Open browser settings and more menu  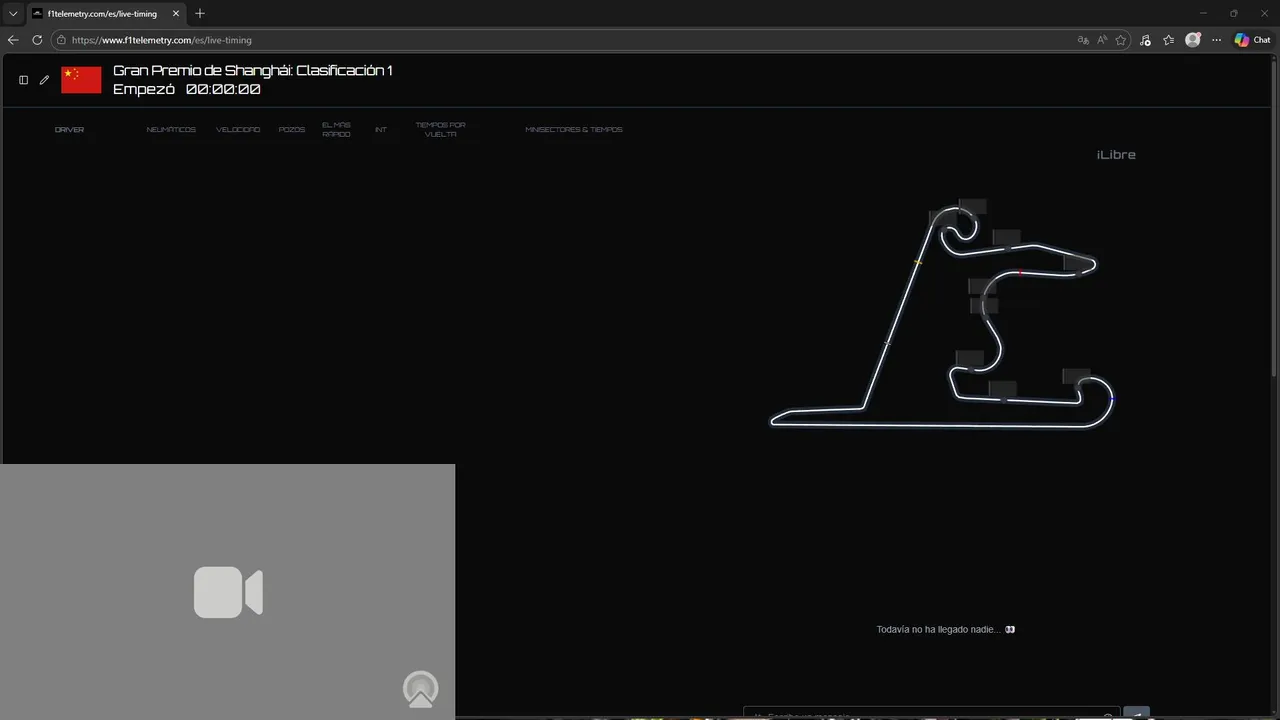click(1216, 40)
